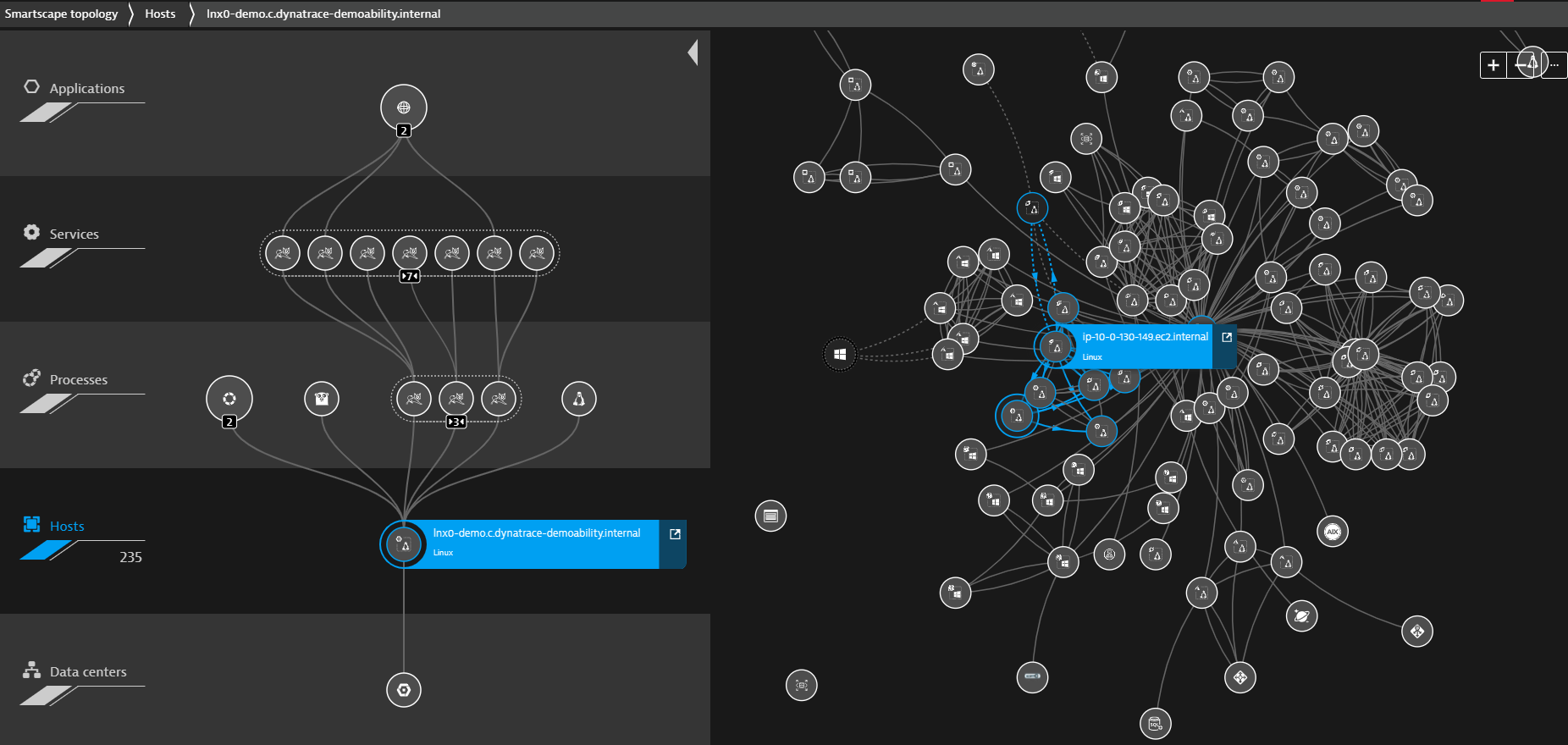Image resolution: width=1568 pixels, height=745 pixels.
Task: Collapse the Services group via the 7 badge
Action: (x=410, y=276)
